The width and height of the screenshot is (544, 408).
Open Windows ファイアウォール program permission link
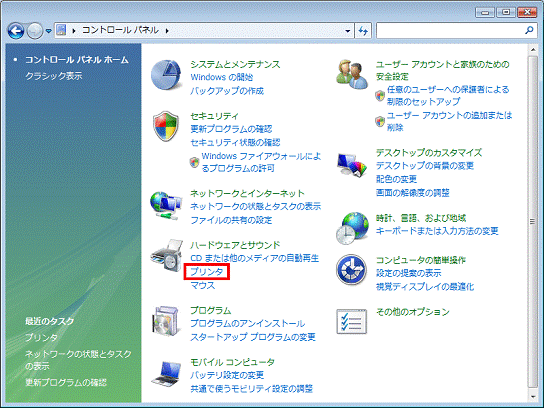[x=261, y=162]
